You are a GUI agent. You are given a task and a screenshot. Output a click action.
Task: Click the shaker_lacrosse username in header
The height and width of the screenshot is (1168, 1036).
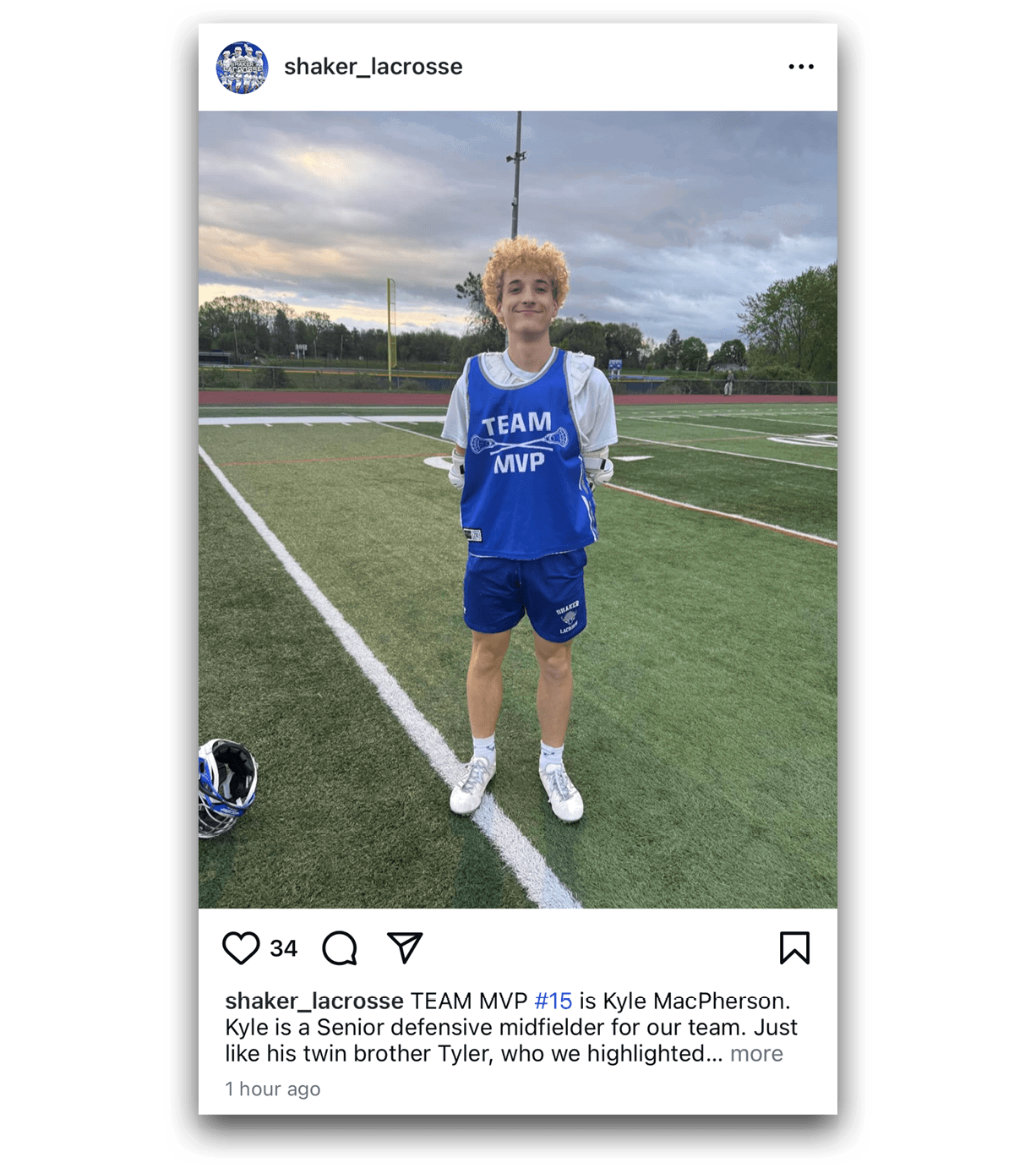point(373,67)
